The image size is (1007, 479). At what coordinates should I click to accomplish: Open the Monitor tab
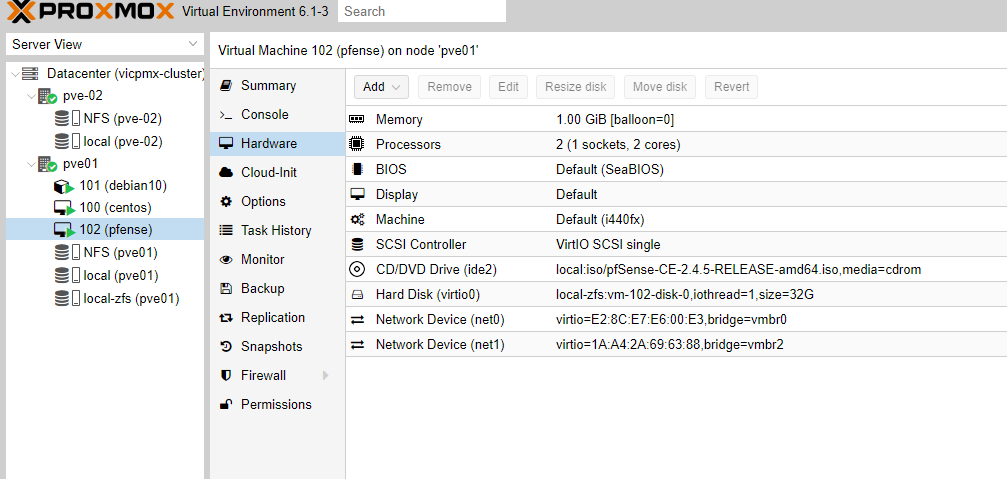point(277,260)
